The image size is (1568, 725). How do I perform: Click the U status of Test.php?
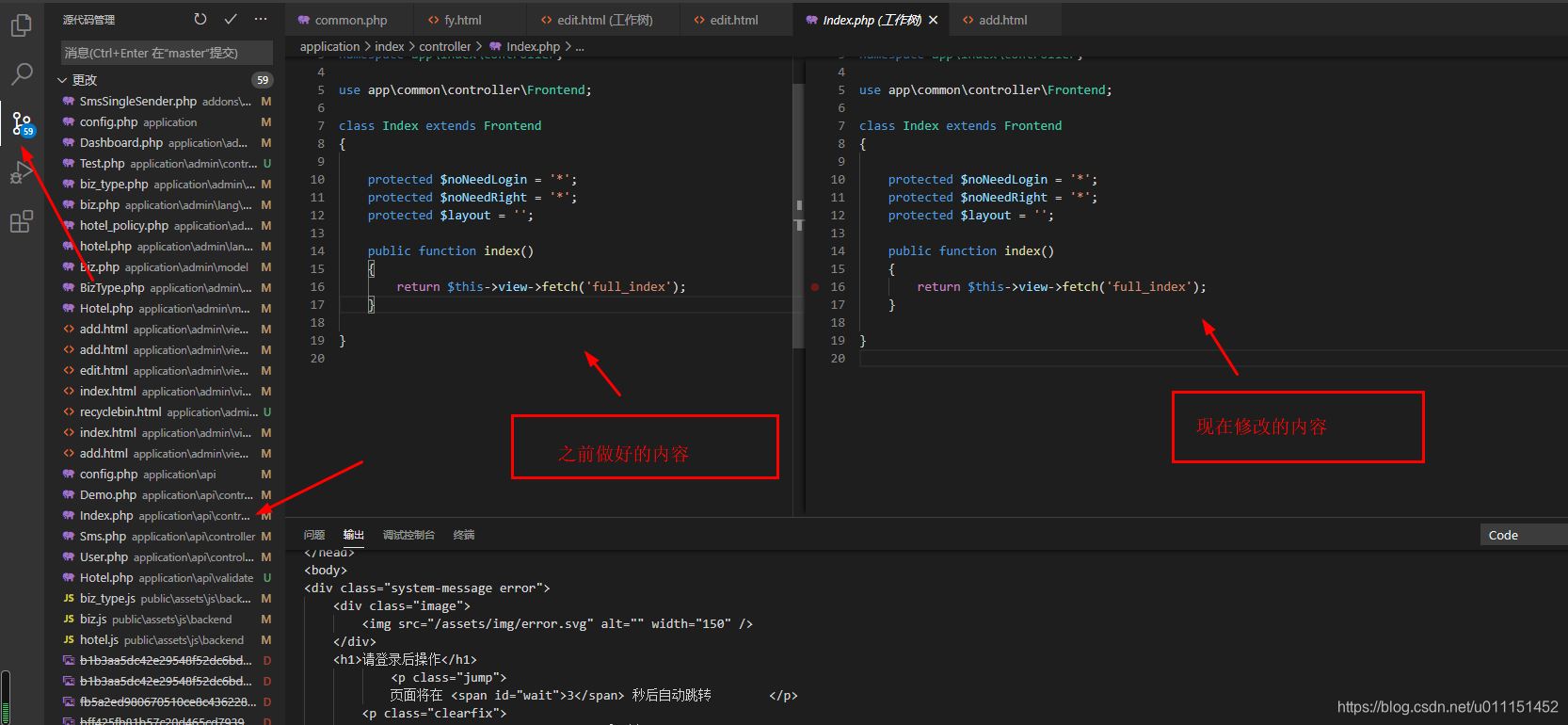267,164
